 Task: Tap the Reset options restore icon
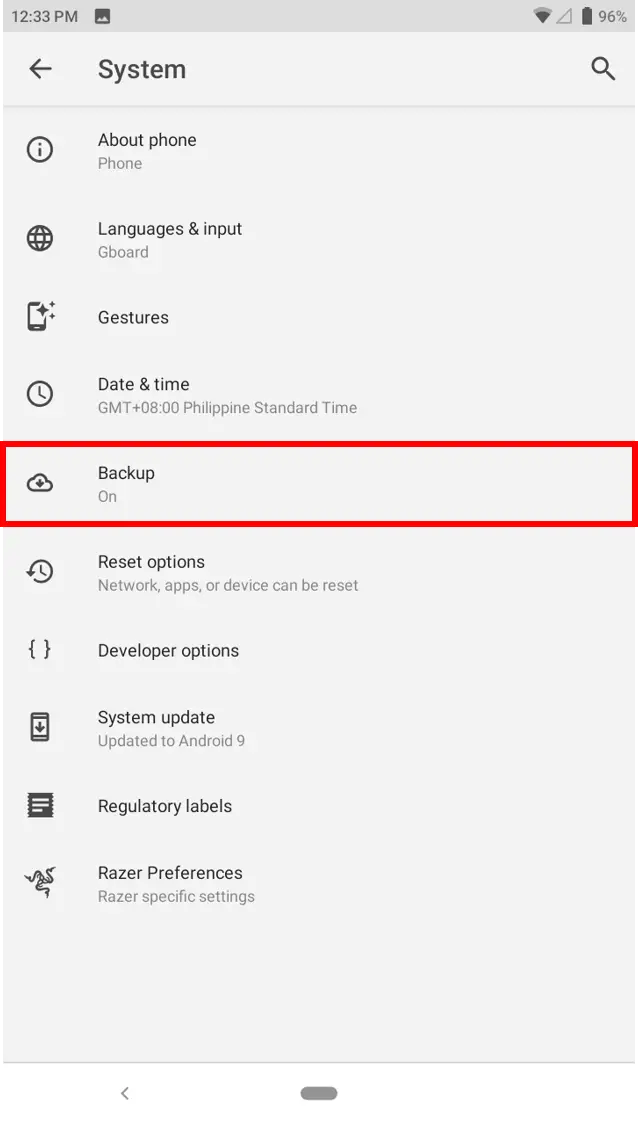(40, 572)
